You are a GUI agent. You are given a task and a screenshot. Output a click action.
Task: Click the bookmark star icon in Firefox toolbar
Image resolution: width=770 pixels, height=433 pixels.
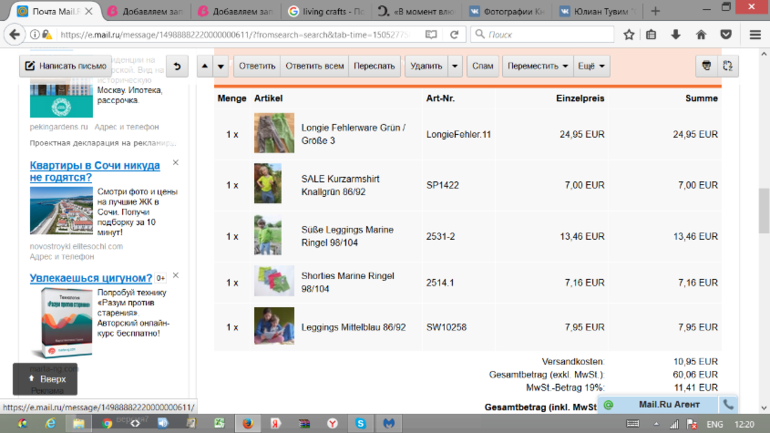click(x=628, y=34)
